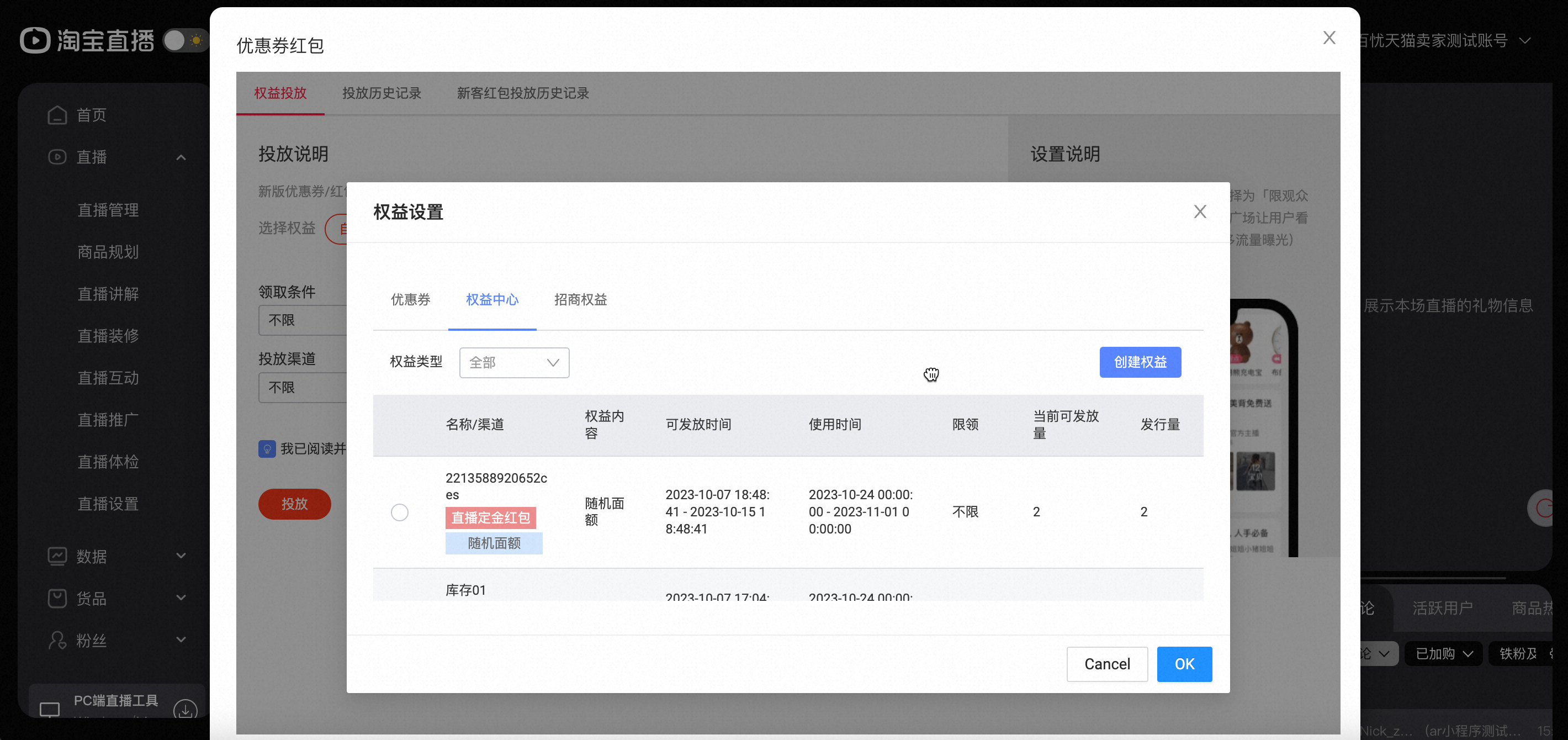
Task: Select radio for 2213588920652ces row
Action: coord(399,512)
